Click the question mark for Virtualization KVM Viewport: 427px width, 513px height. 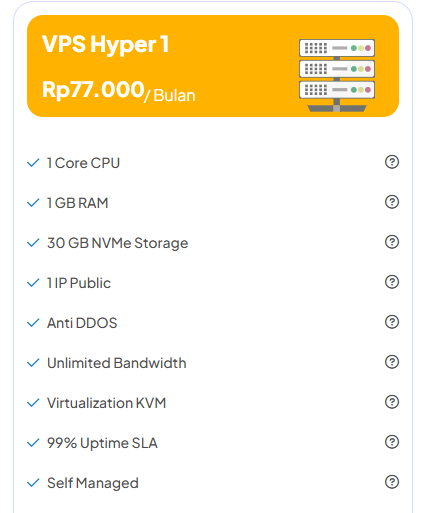click(x=392, y=402)
